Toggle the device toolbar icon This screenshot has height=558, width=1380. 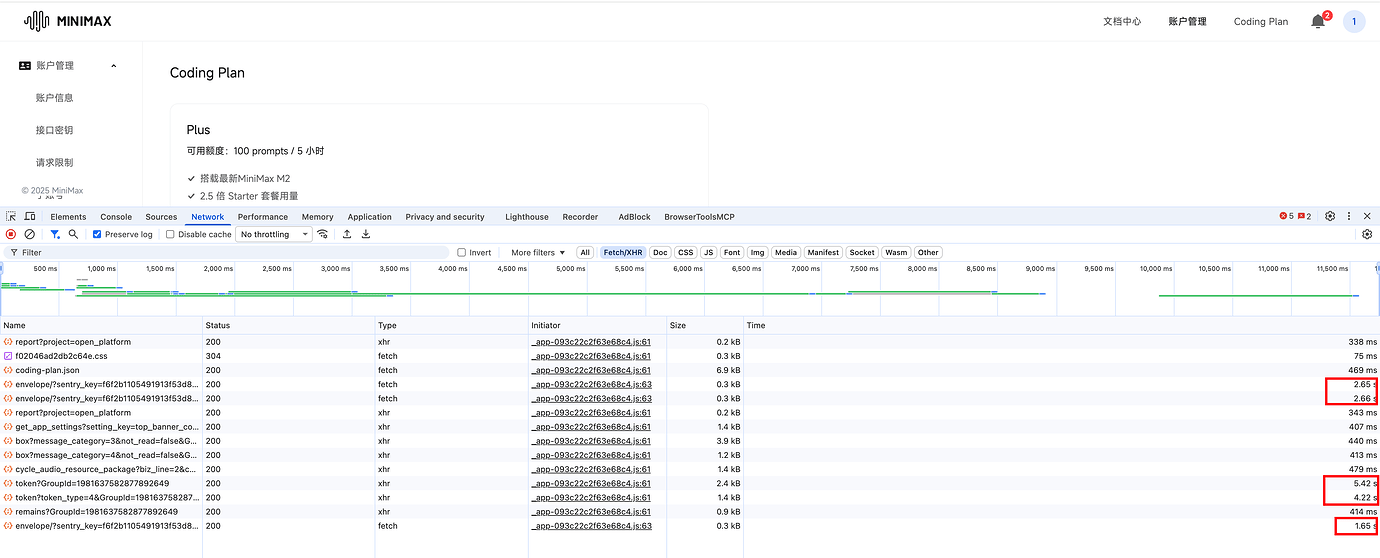(x=30, y=216)
